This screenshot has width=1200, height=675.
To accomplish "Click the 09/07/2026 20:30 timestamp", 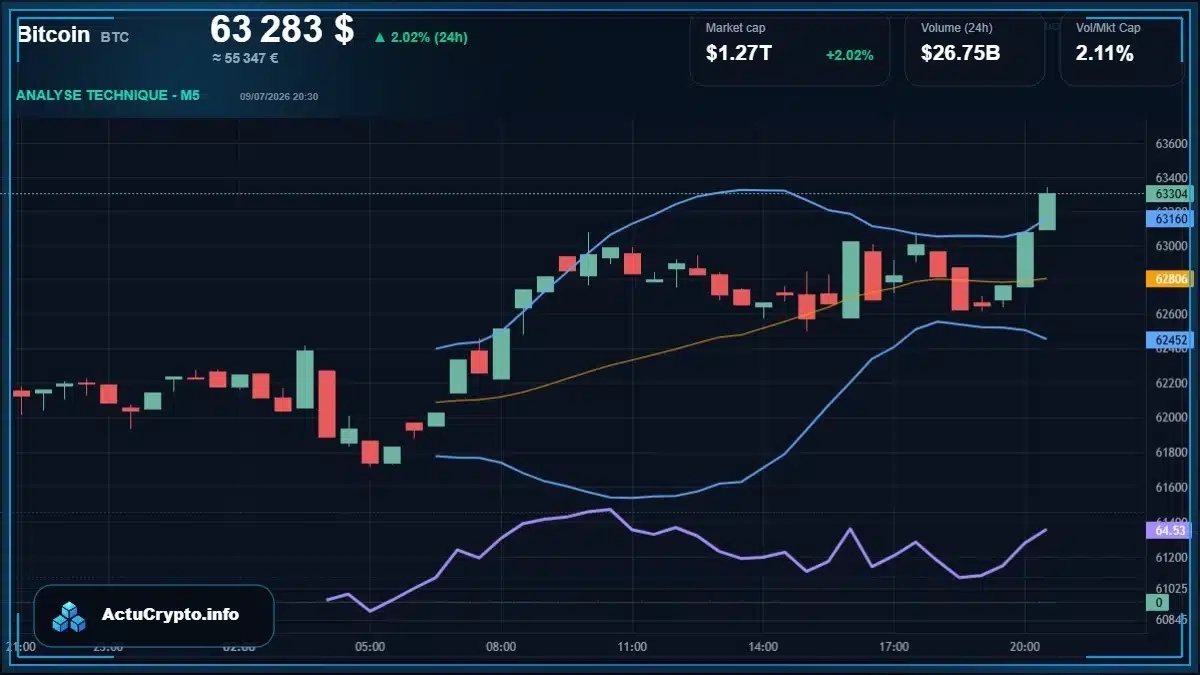I will click(279, 96).
